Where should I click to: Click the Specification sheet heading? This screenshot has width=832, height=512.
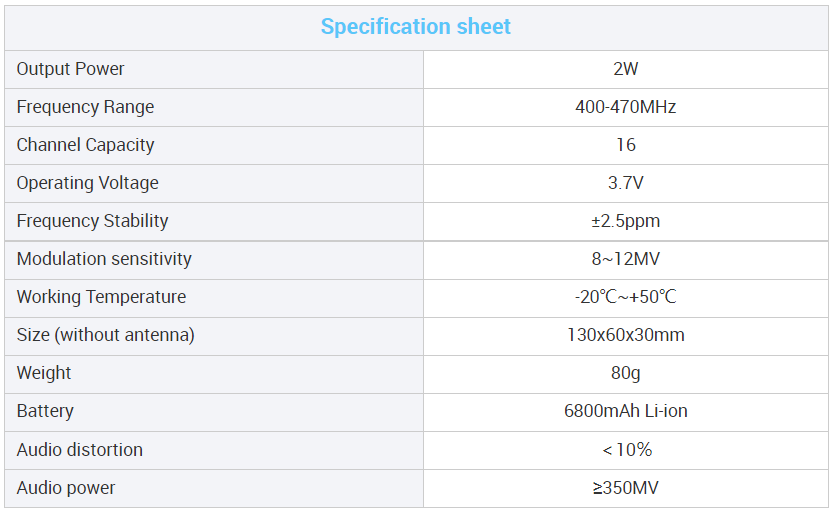coord(415,27)
